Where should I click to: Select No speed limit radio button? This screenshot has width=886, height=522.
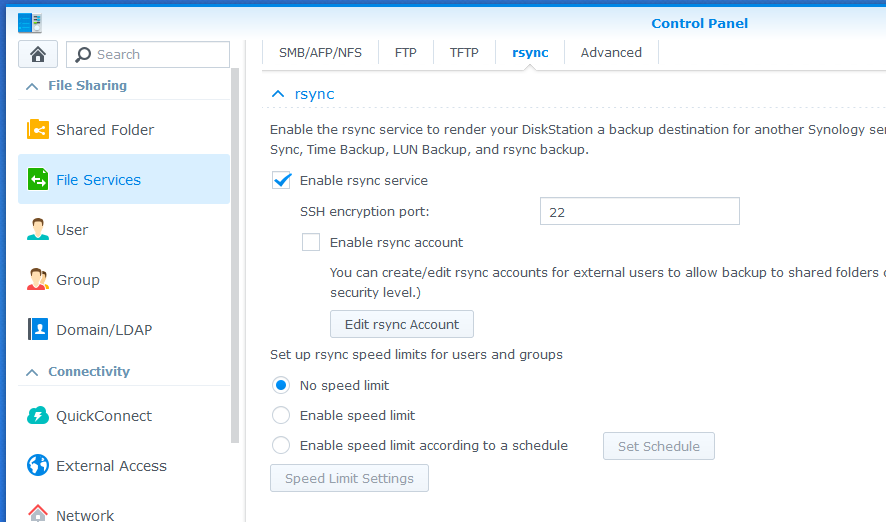[281, 385]
